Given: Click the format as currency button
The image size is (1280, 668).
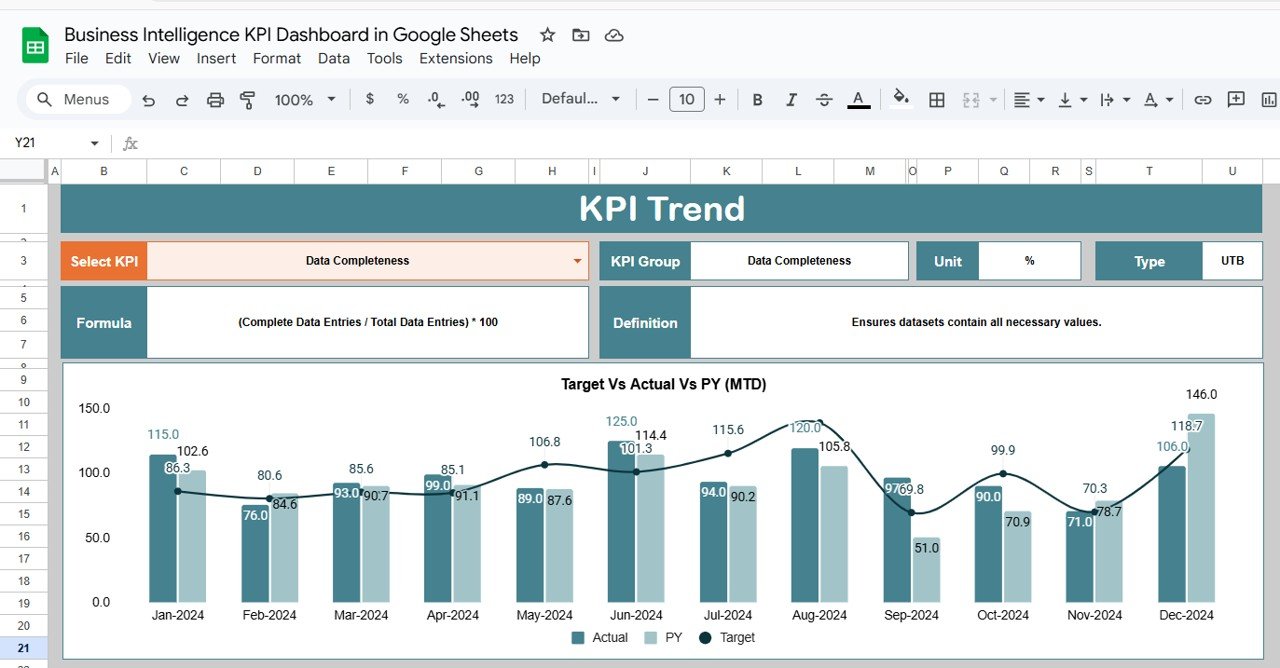Looking at the screenshot, I should coord(370,99).
